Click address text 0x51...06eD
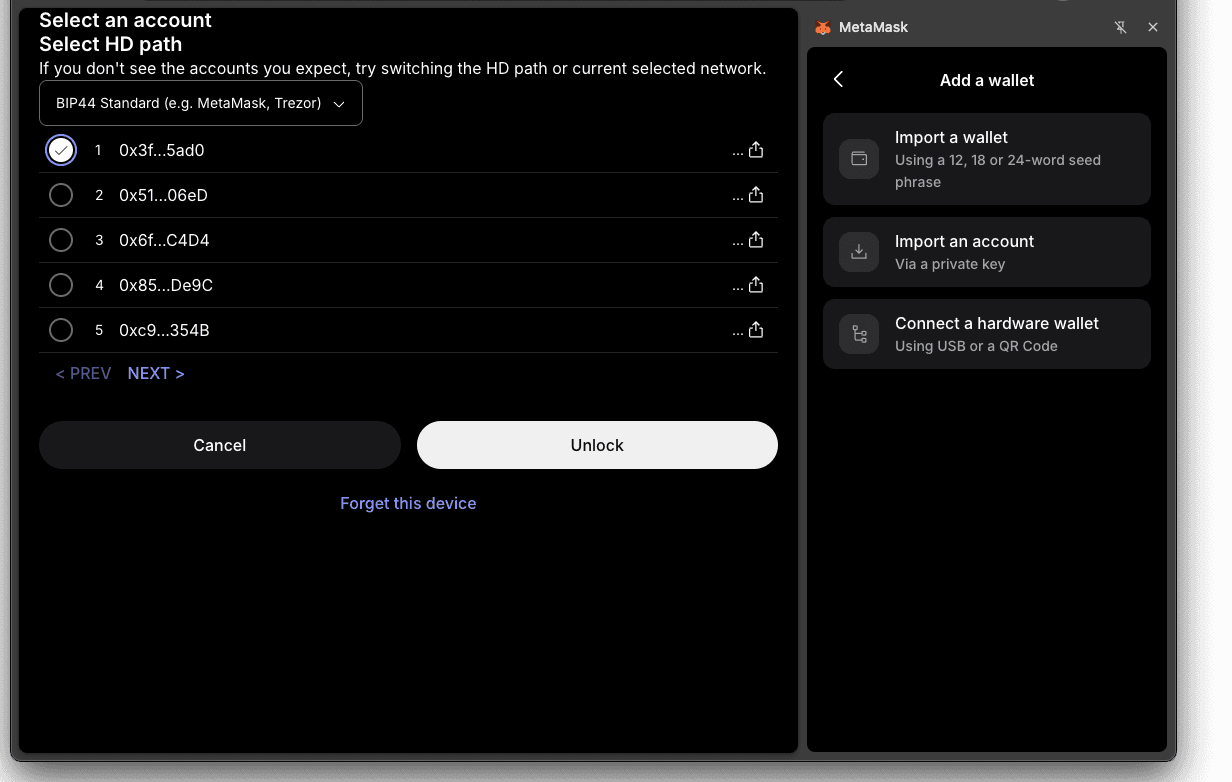1232x782 pixels. click(x=164, y=195)
